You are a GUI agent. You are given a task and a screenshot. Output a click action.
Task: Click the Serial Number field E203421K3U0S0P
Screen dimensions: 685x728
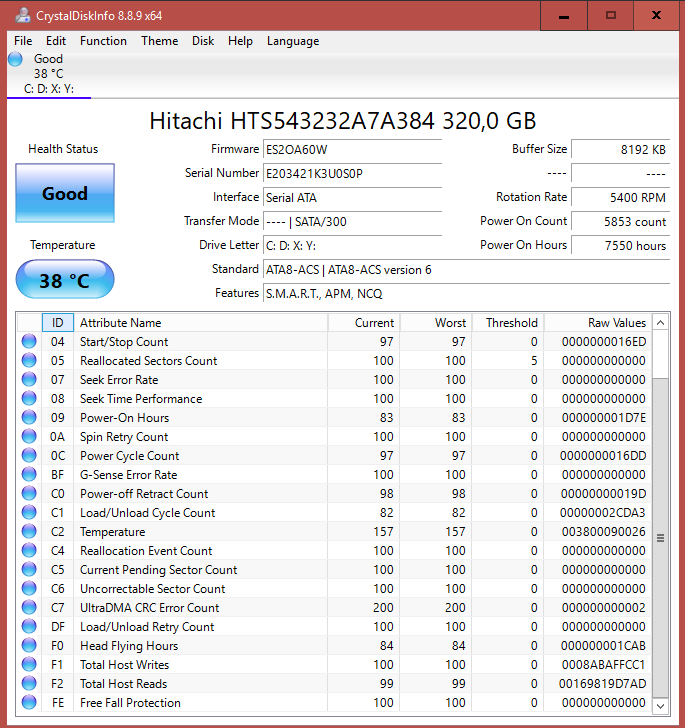352,174
